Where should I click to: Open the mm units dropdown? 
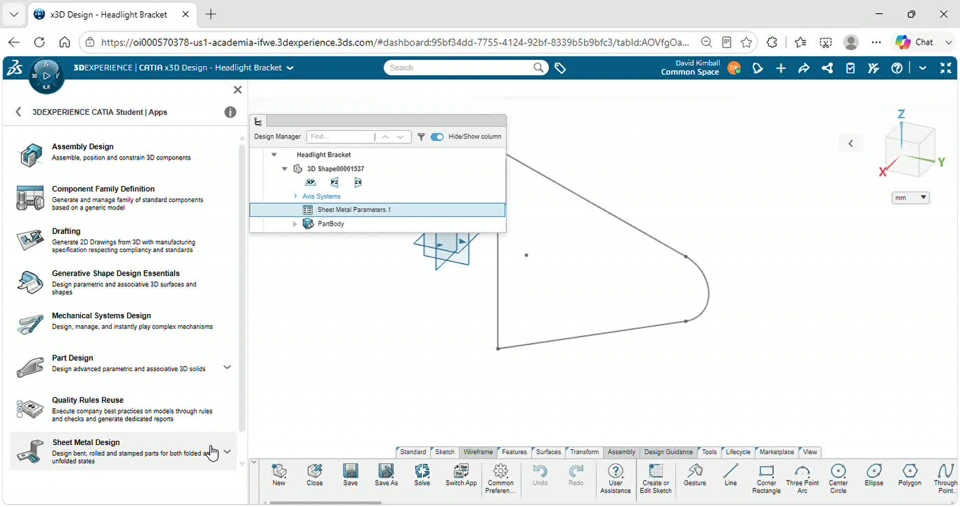pyautogui.click(x=910, y=198)
